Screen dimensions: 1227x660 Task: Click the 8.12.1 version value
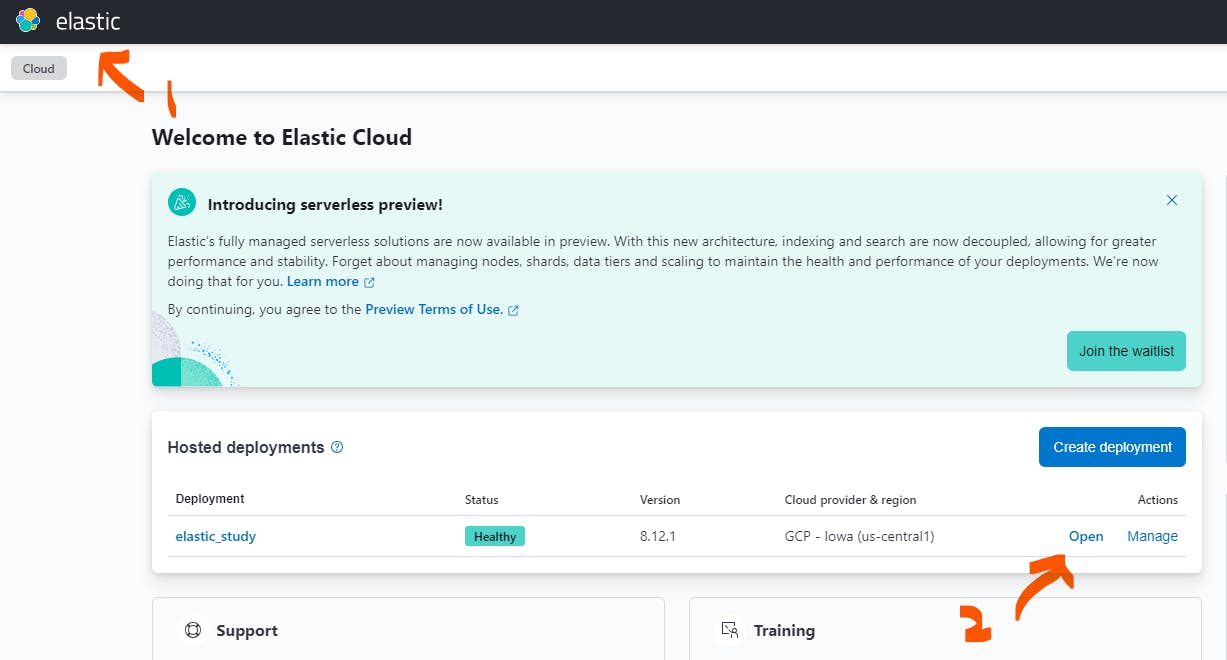point(658,536)
